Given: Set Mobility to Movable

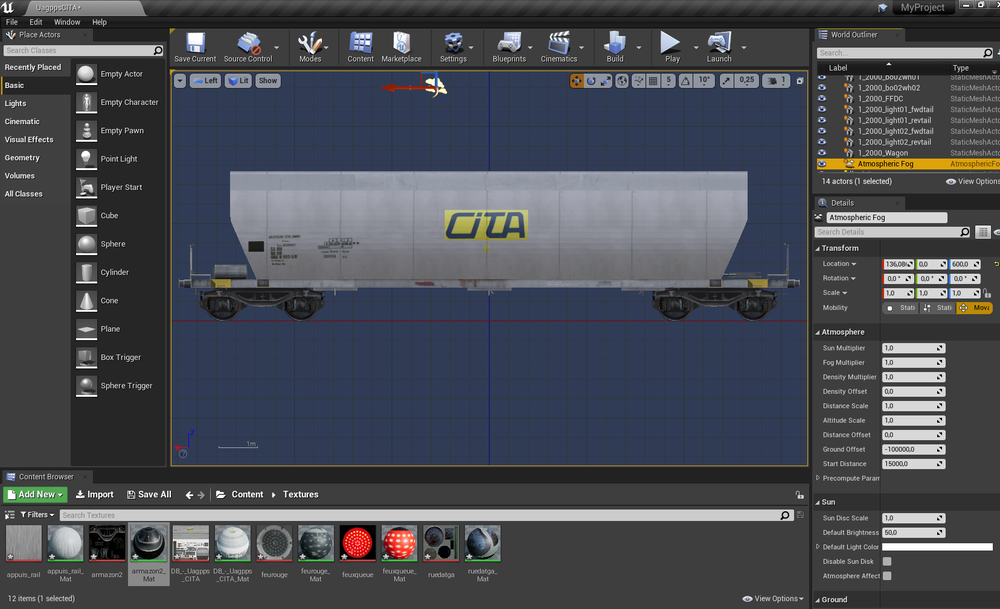Looking at the screenshot, I should 974,308.
